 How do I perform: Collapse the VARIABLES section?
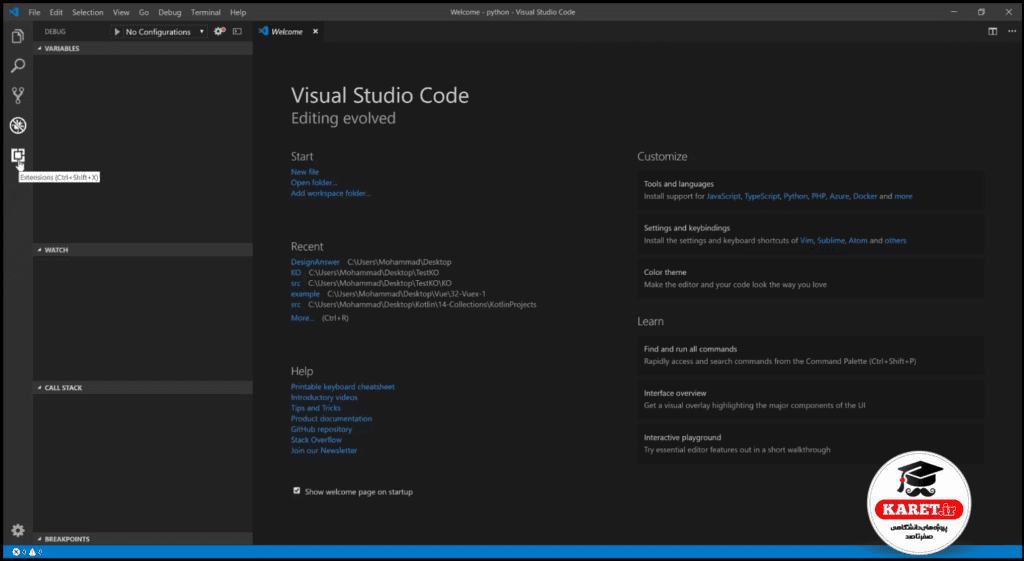point(143,48)
